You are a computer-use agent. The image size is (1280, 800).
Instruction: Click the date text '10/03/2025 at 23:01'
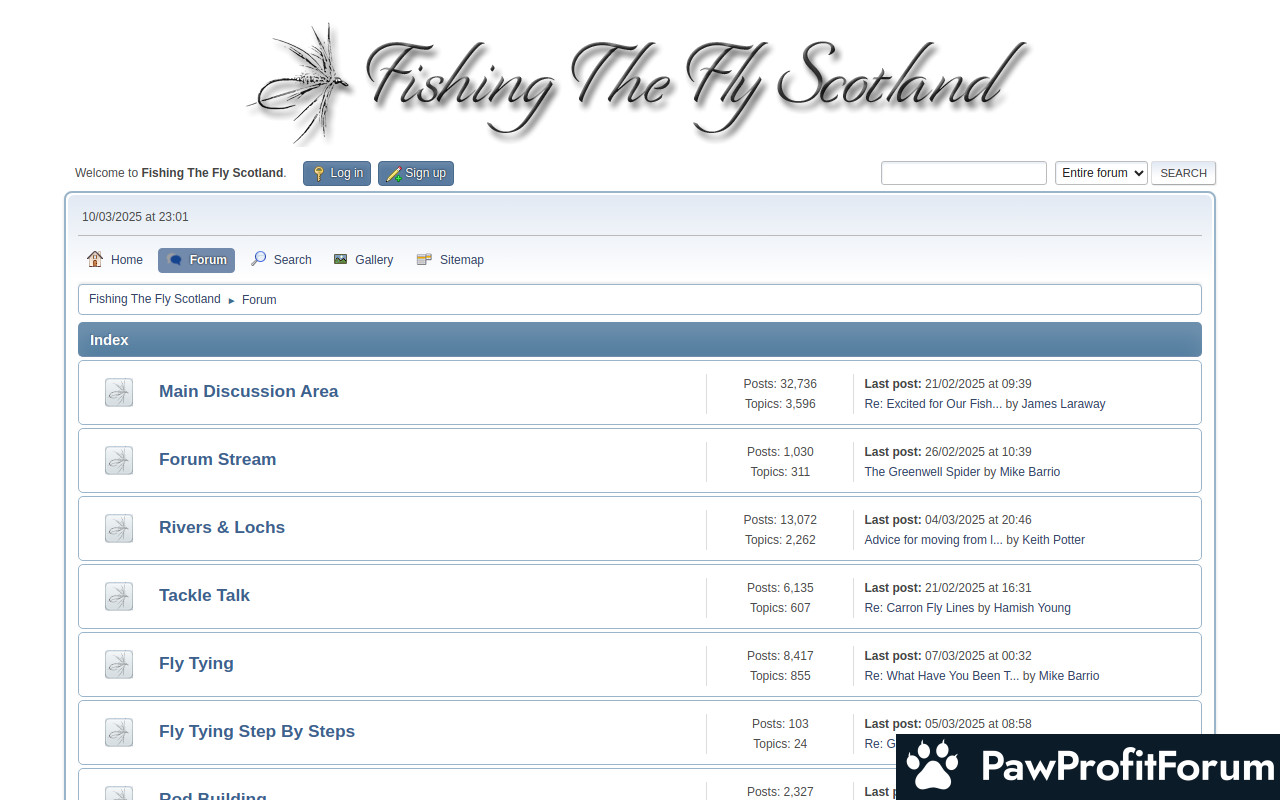135,217
